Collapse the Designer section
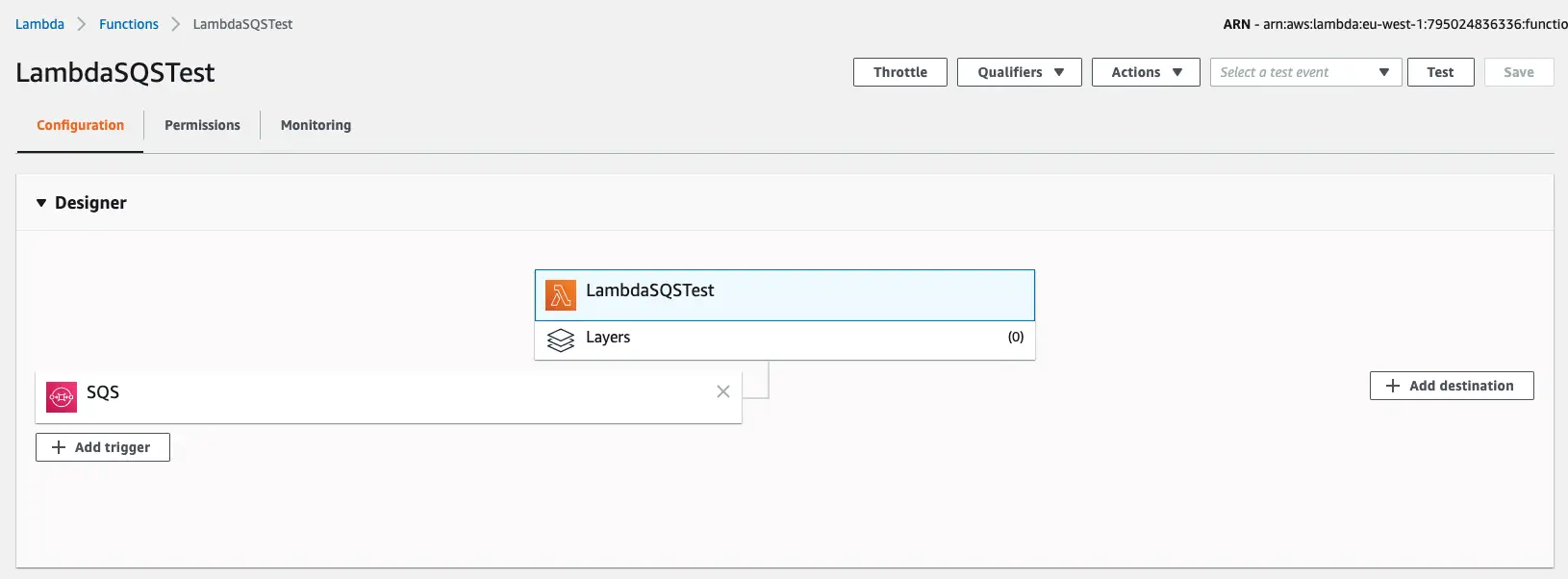The image size is (1568, 579). [39, 203]
